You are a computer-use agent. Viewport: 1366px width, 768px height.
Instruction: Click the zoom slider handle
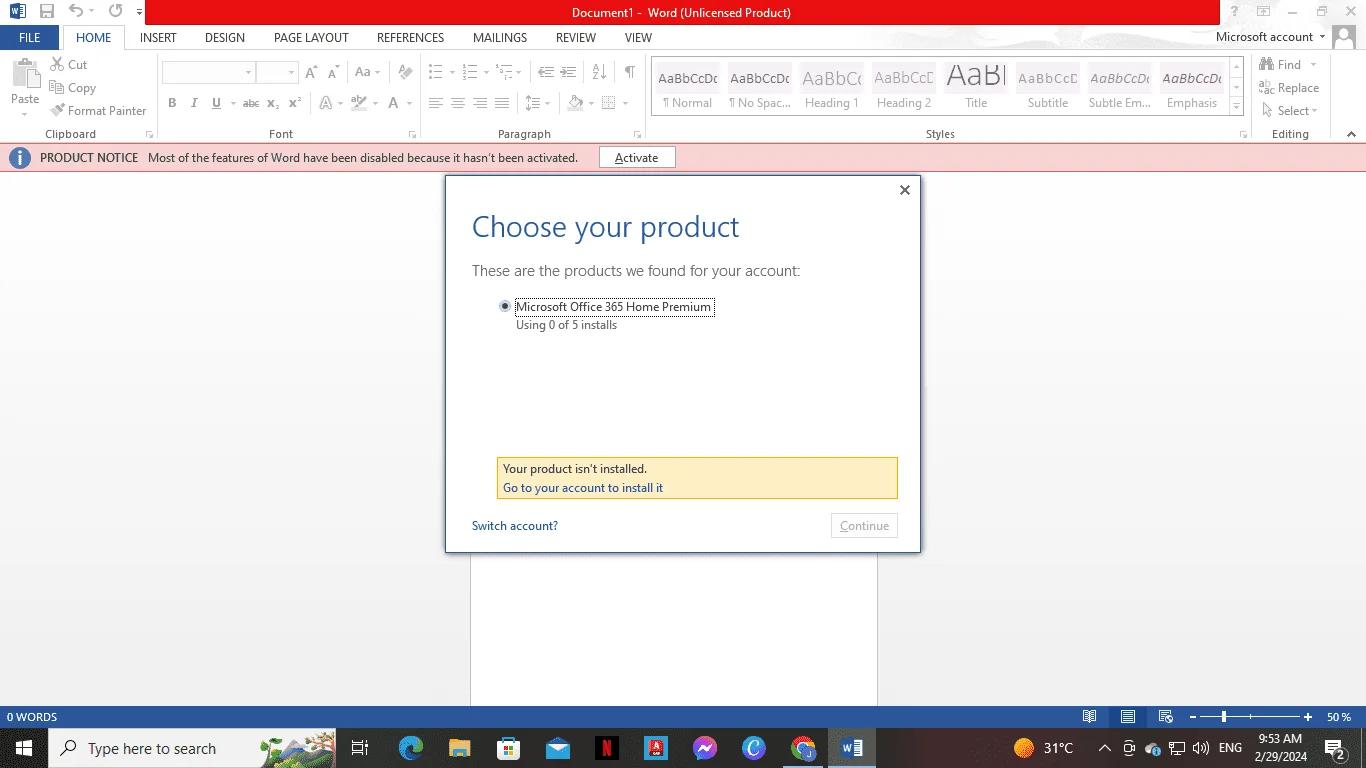1223,717
